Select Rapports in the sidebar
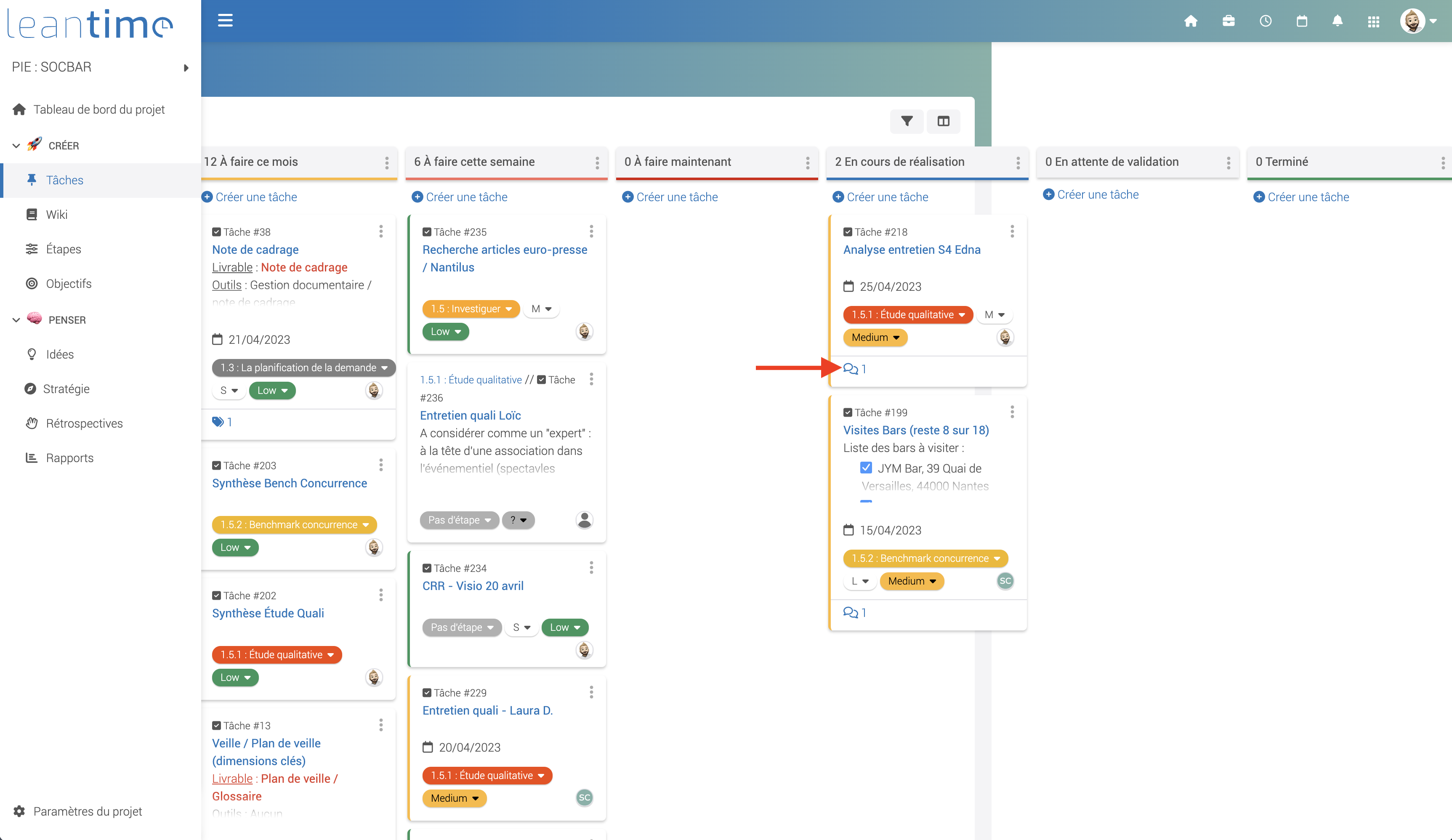Image resolution: width=1452 pixels, height=840 pixels. tap(70, 457)
